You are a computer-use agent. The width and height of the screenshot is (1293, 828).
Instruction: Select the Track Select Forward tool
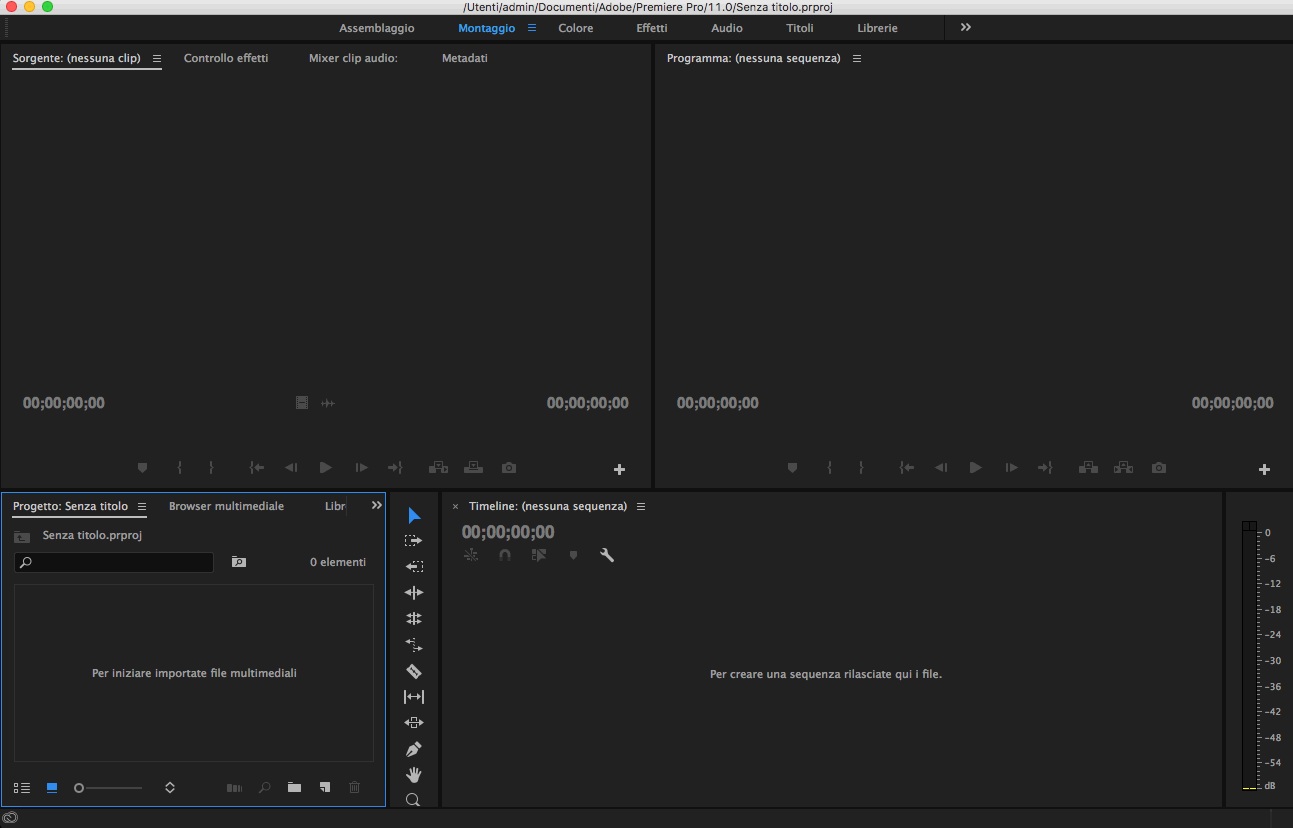coord(414,540)
